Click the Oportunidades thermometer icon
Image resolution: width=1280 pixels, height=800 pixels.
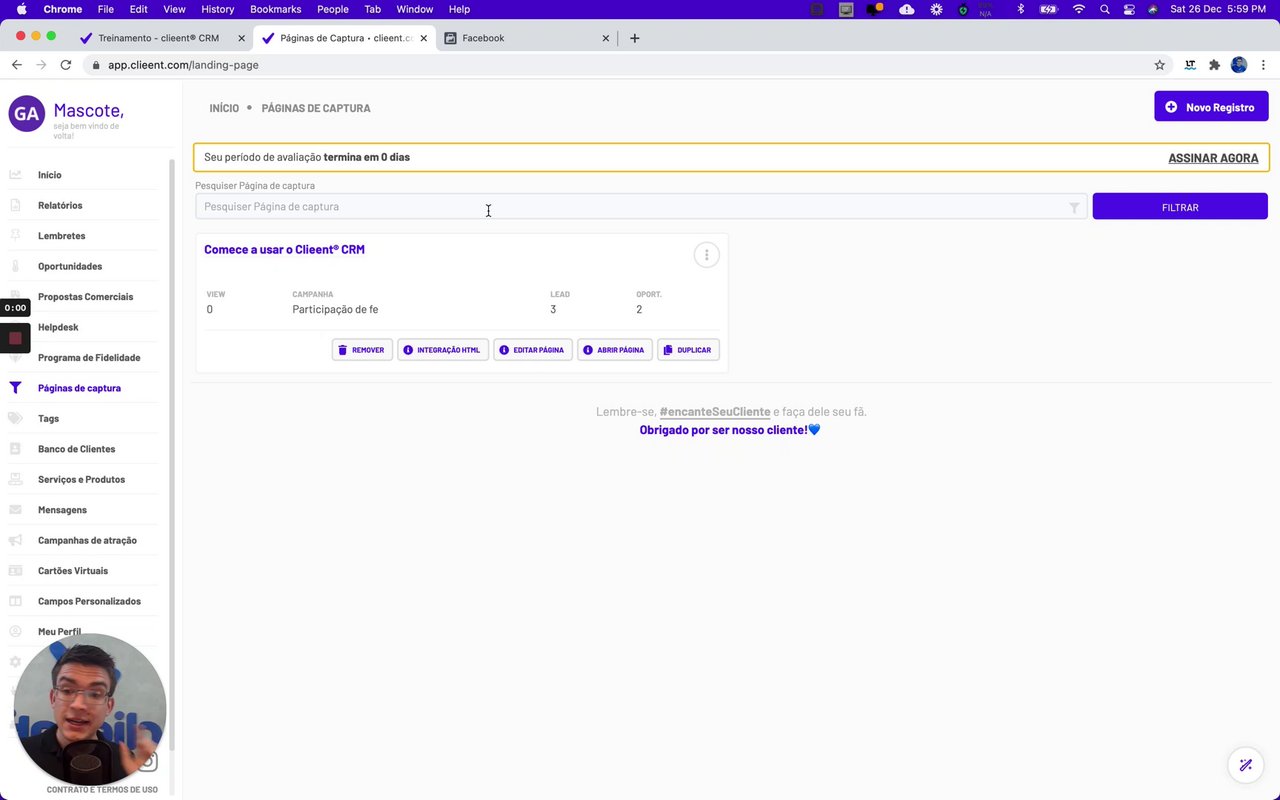click(16, 266)
